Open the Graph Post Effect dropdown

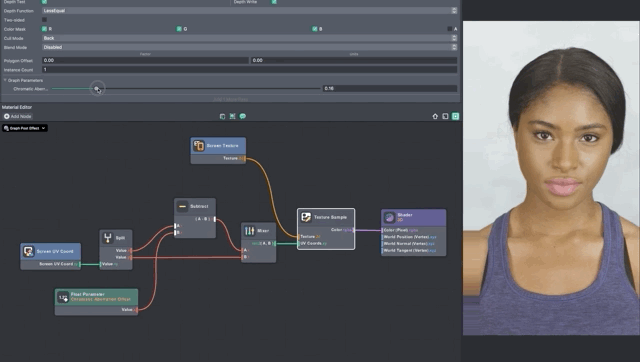(25, 128)
